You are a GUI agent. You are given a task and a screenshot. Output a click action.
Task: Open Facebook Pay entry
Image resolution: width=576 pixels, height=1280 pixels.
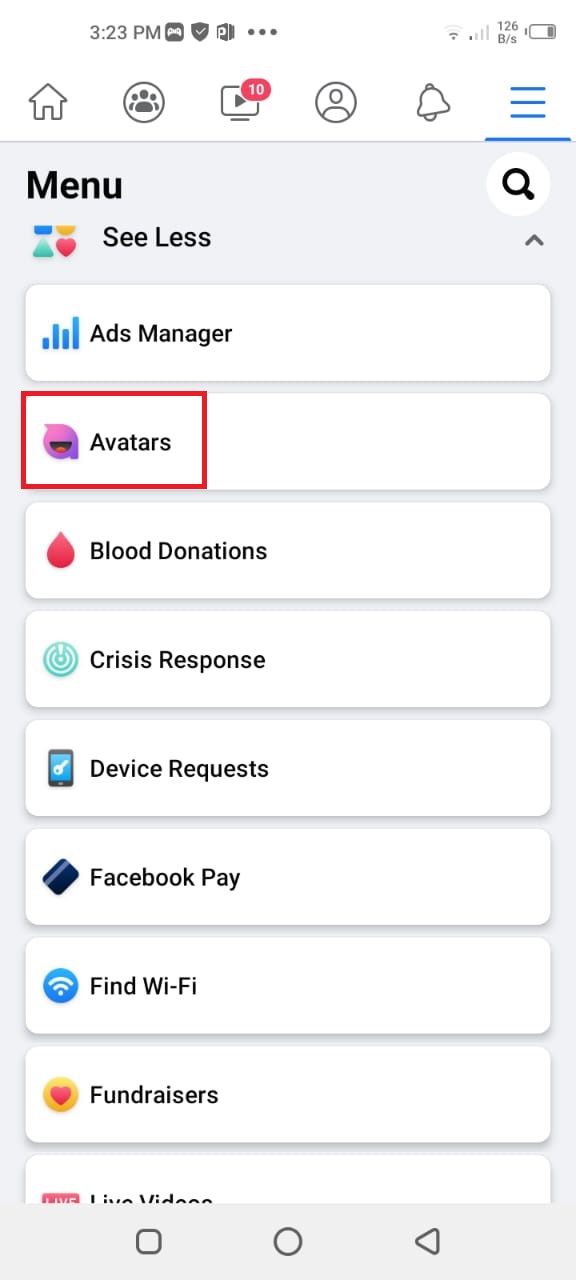point(288,878)
